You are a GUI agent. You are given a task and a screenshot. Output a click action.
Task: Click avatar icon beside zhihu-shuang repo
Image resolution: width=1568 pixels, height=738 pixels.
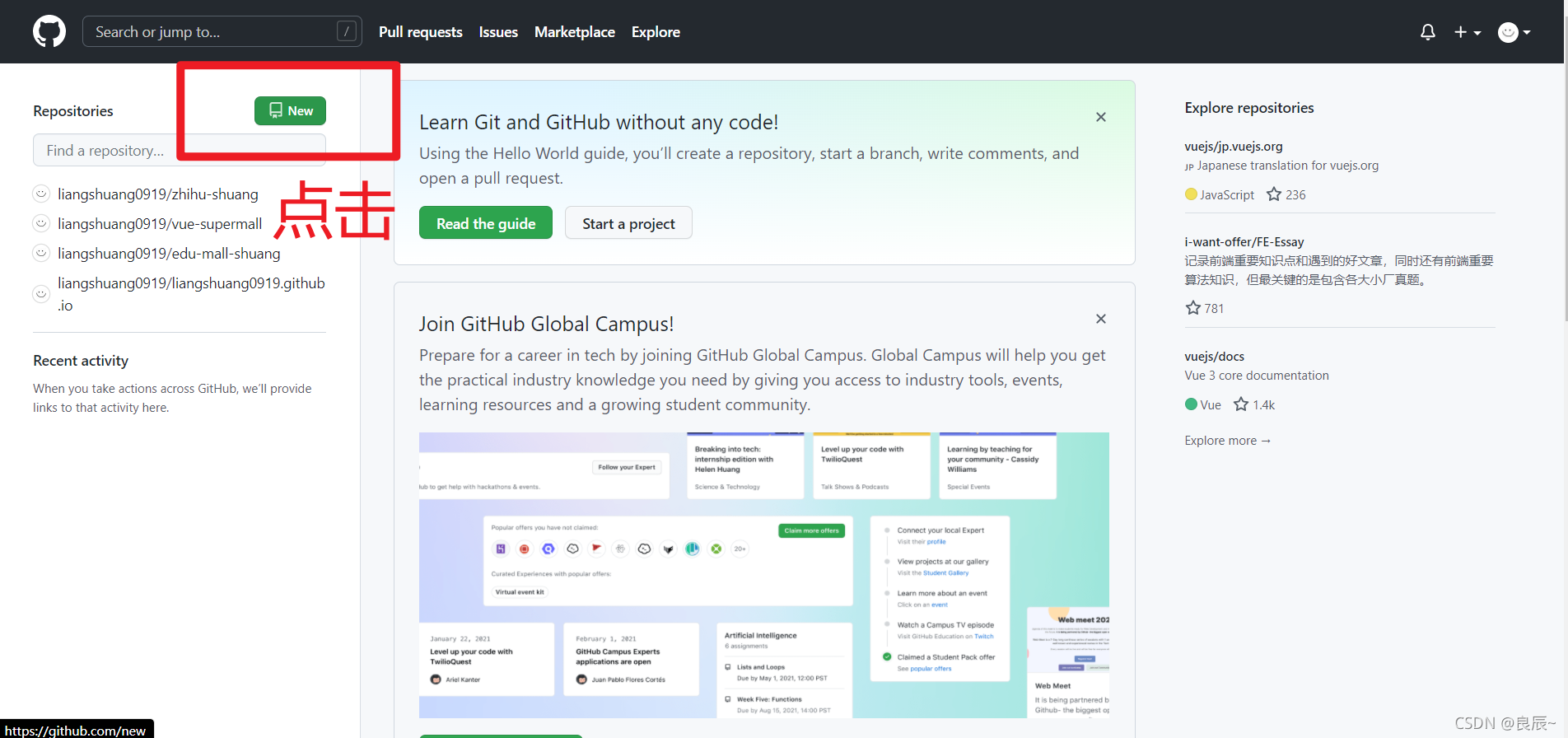click(41, 194)
